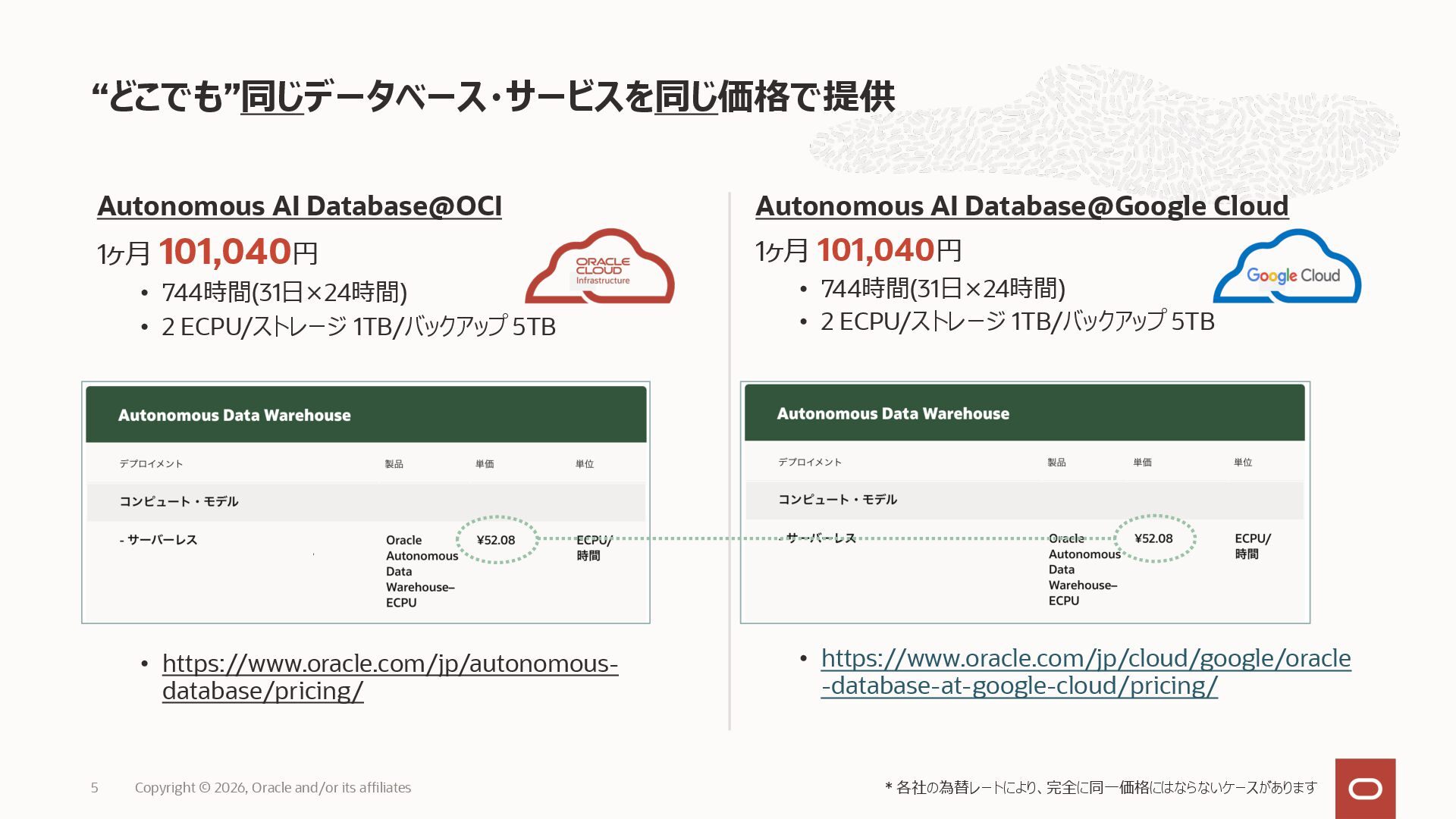1456x819 pixels.
Task: Click the slide number 5
Action: [x=94, y=788]
